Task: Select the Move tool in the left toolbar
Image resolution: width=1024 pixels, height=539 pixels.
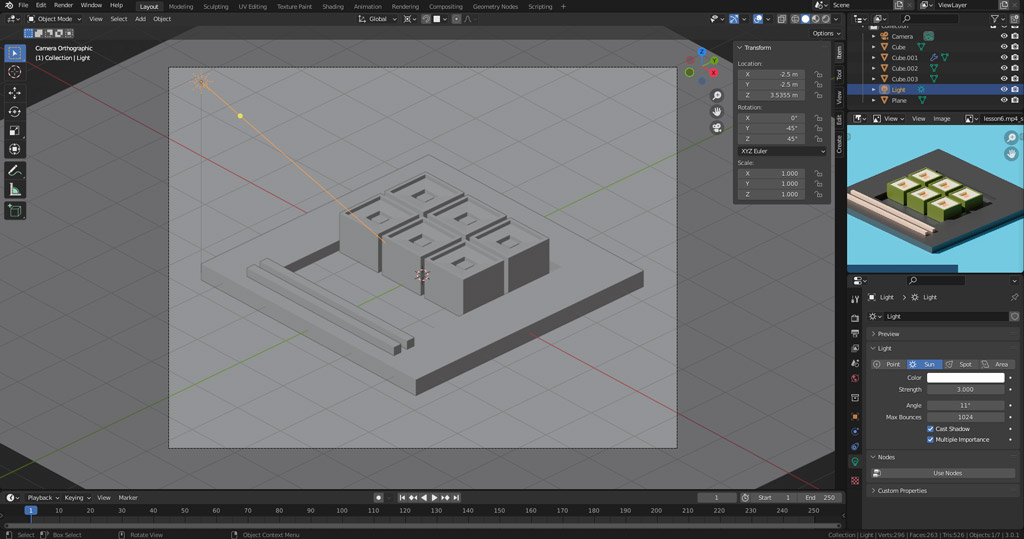Action: point(15,92)
